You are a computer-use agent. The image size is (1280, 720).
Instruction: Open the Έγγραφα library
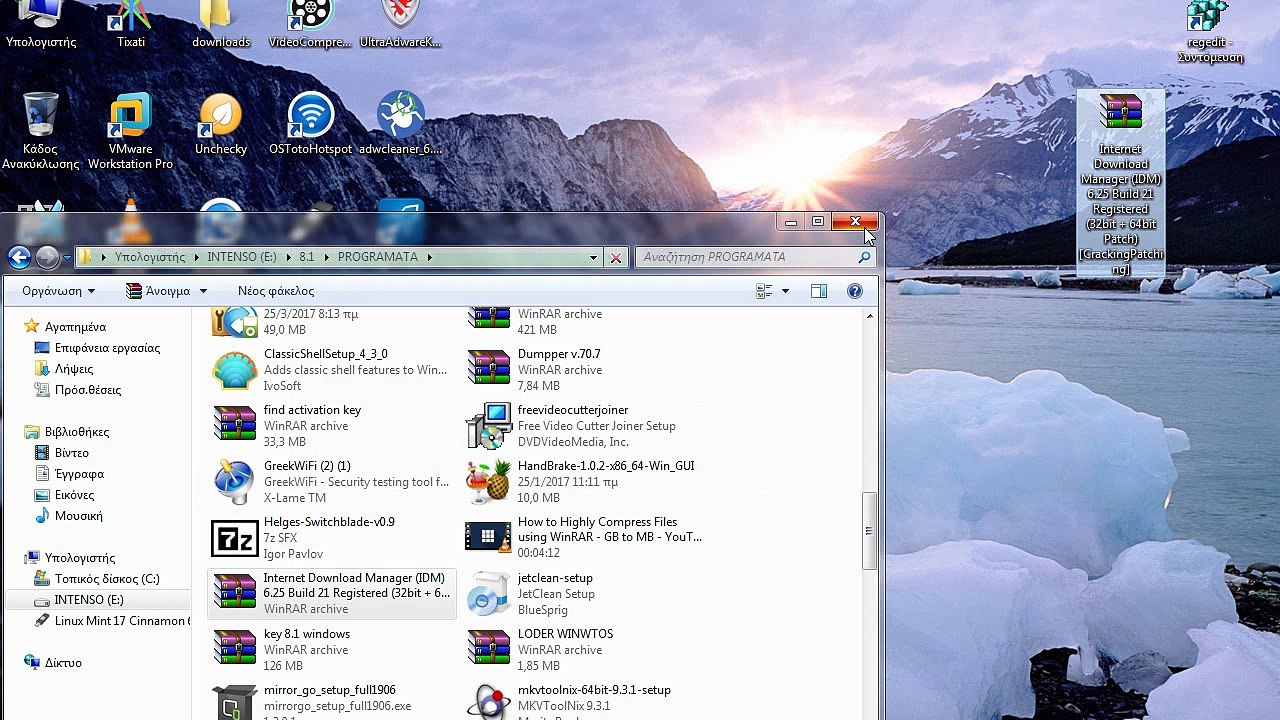(x=79, y=474)
